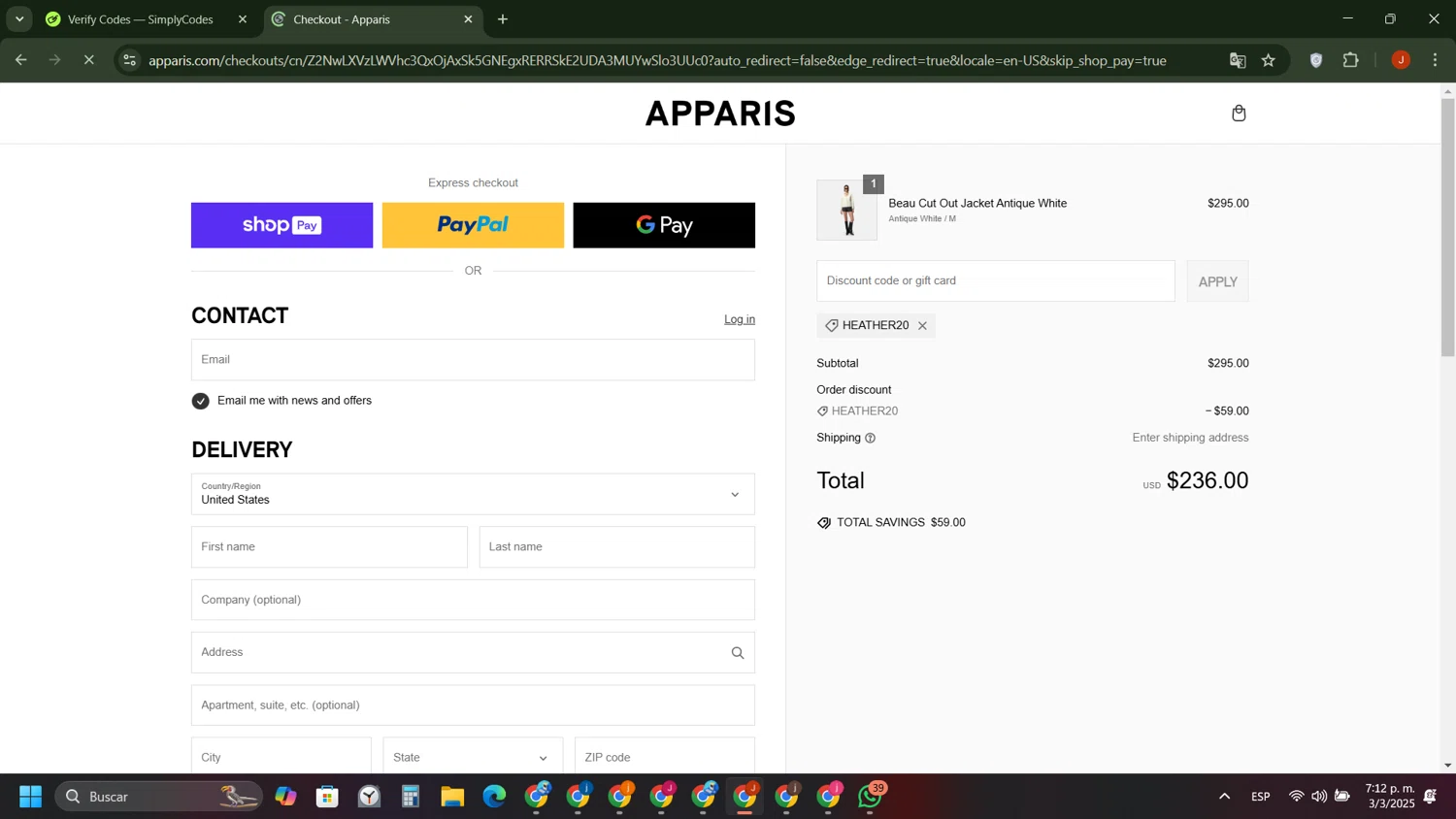Click the Log in link
Image resolution: width=1456 pixels, height=819 pixels.
[x=739, y=319]
